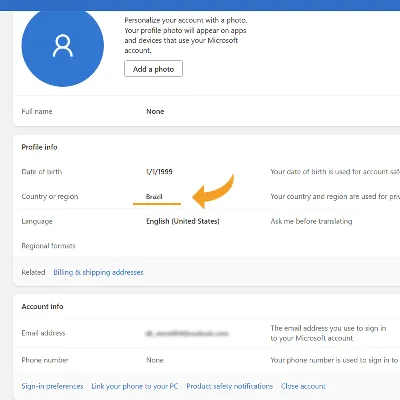The width and height of the screenshot is (400, 400).
Task: Click the blue profile avatar icon
Action: pyautogui.click(x=63, y=46)
